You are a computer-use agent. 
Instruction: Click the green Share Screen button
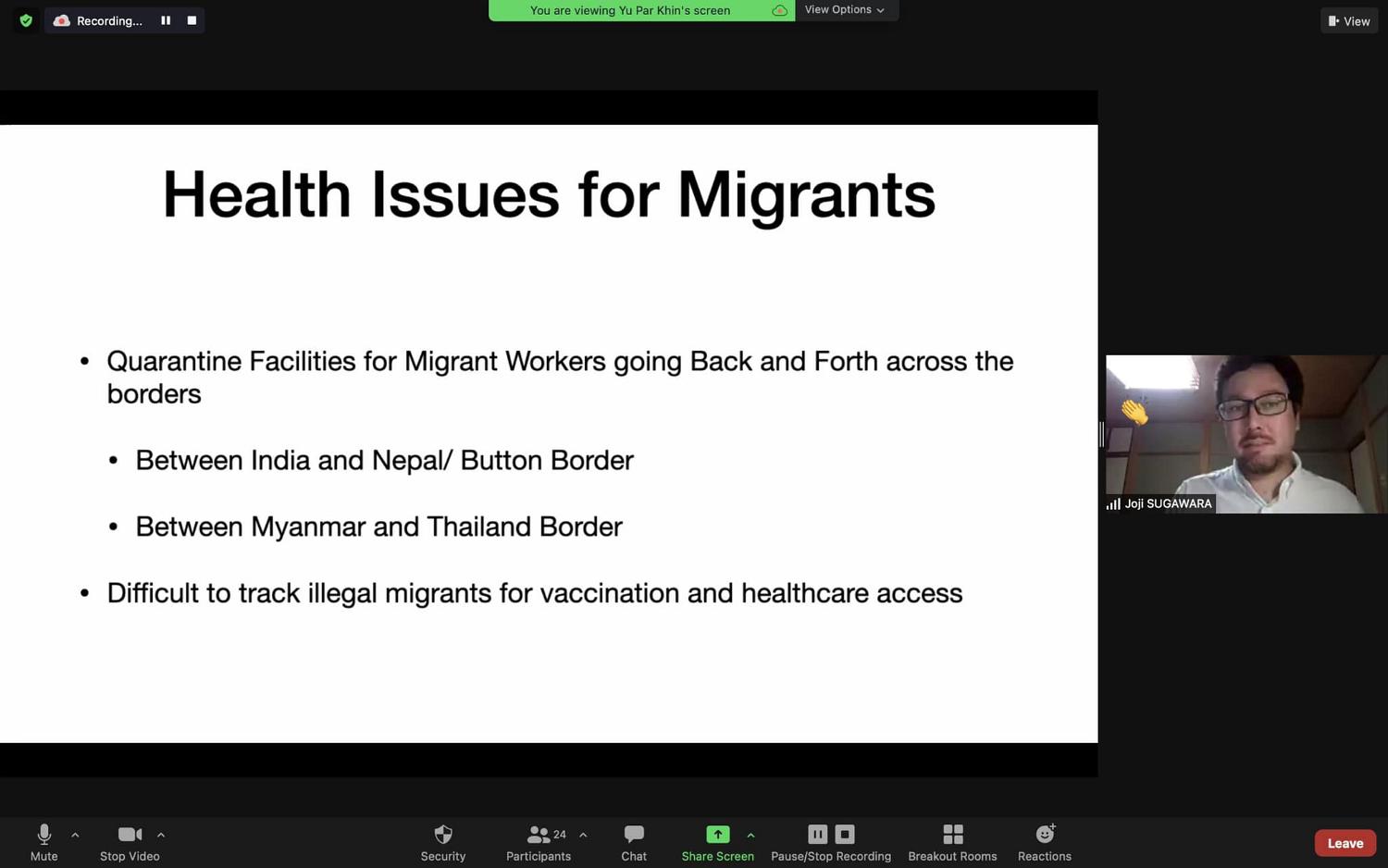(718, 842)
